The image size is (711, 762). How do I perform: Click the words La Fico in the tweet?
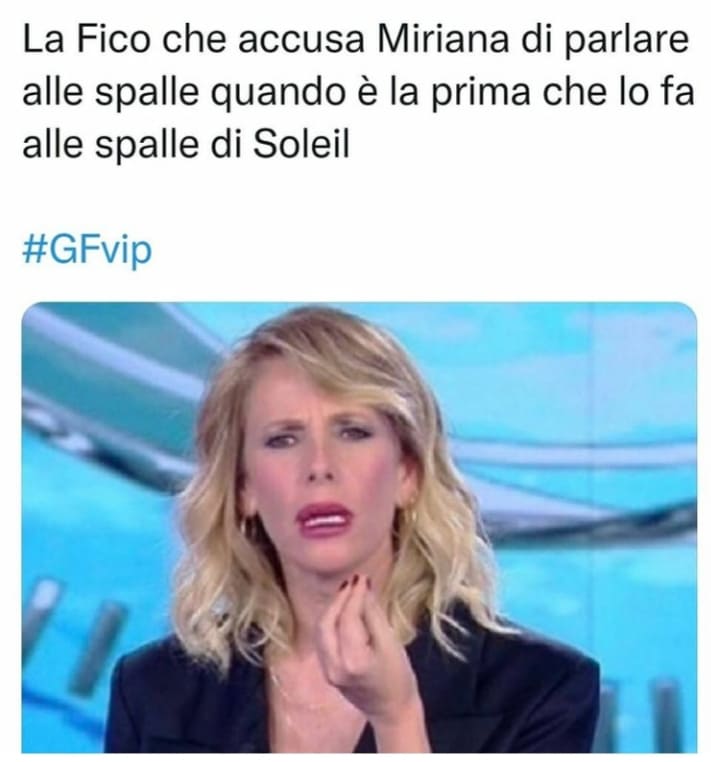pyautogui.click(x=86, y=39)
